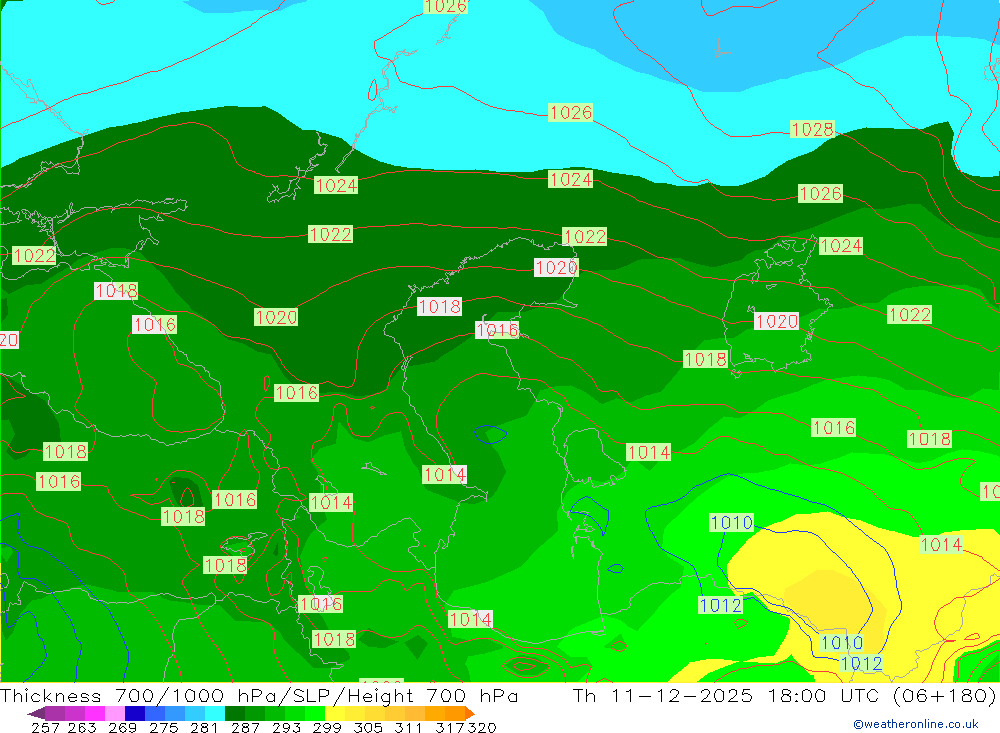This screenshot has height=733, width=1000.
Task: Click the legend value 257
Action: pyautogui.click(x=45, y=727)
